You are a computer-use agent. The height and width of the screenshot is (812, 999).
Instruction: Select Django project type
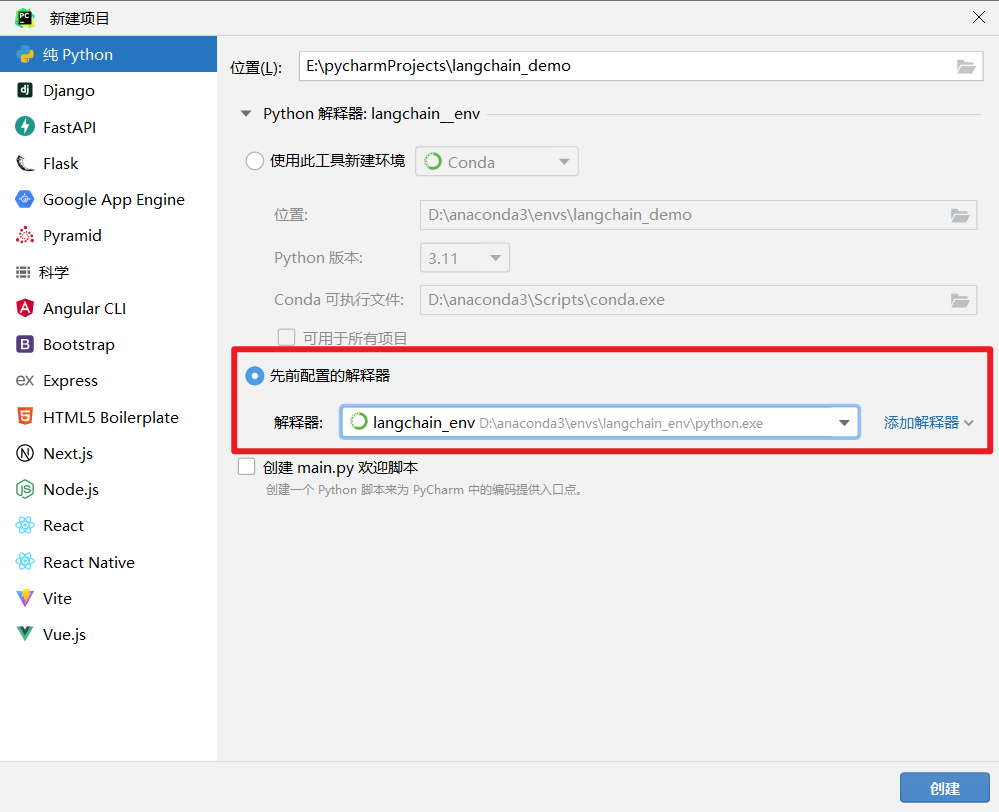[x=108, y=91]
